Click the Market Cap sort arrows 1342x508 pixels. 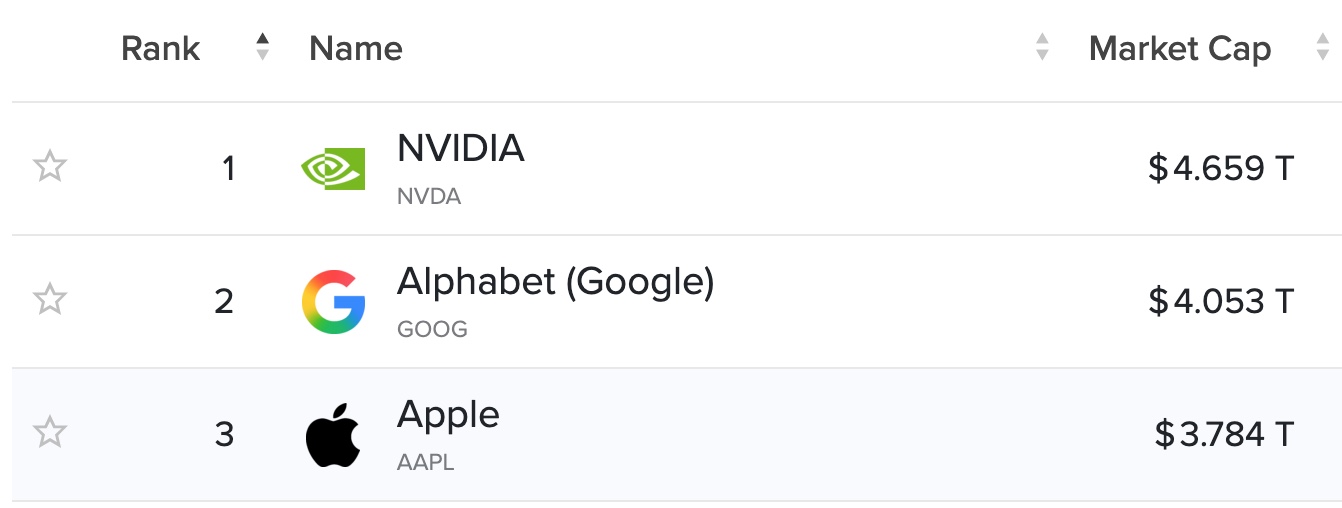1322,47
